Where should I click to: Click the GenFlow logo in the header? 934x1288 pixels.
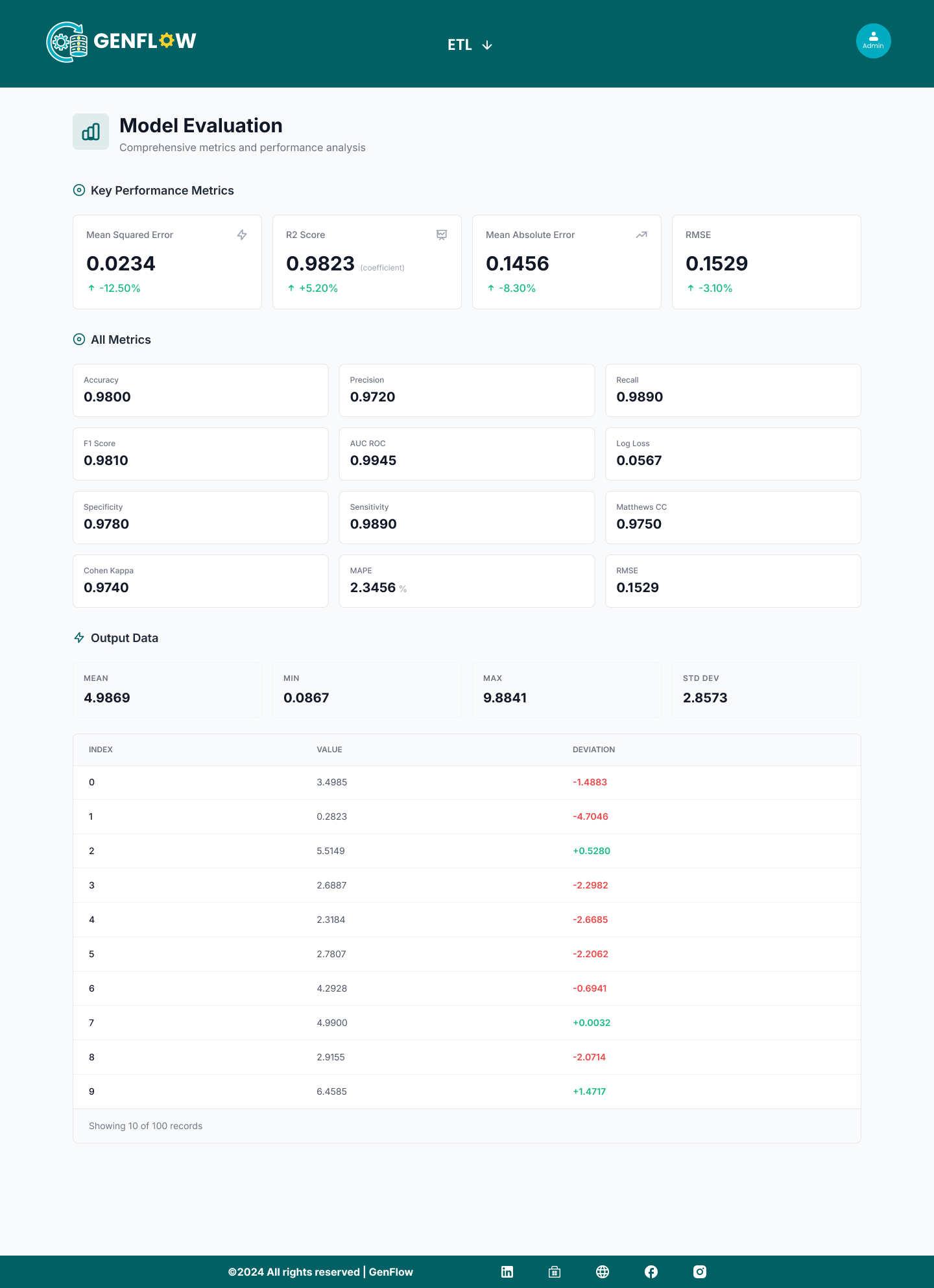121,42
